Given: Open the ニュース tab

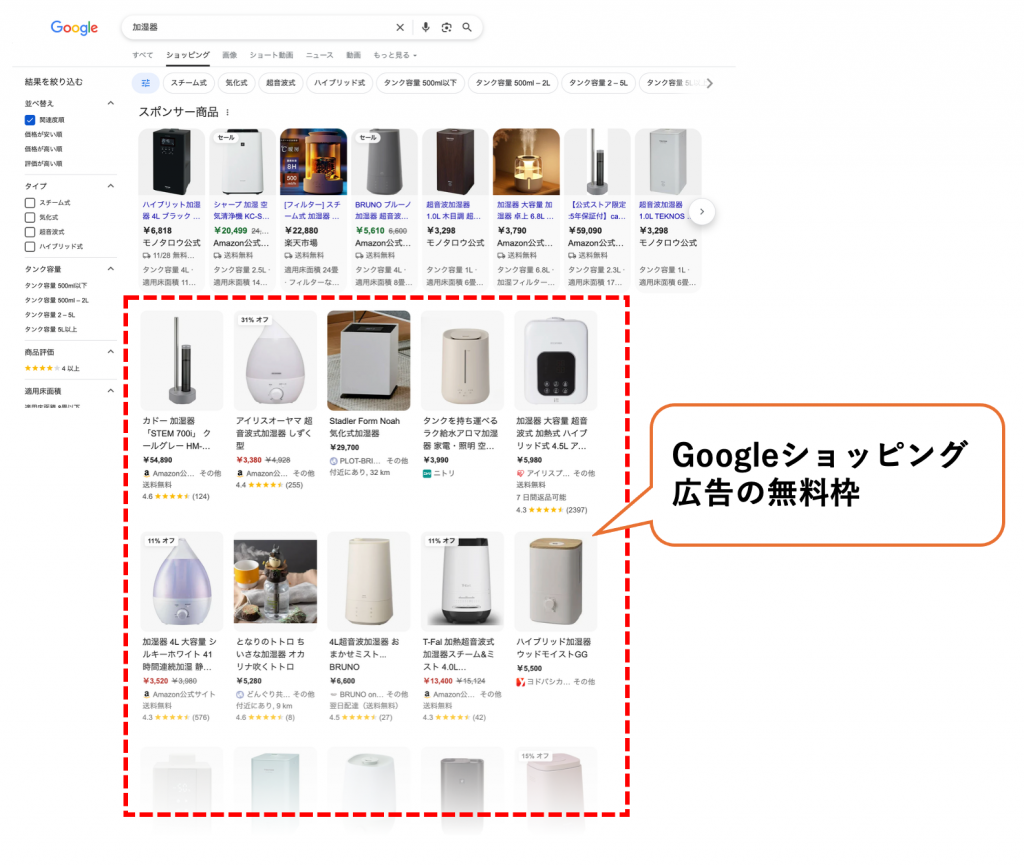Looking at the screenshot, I should click(320, 55).
